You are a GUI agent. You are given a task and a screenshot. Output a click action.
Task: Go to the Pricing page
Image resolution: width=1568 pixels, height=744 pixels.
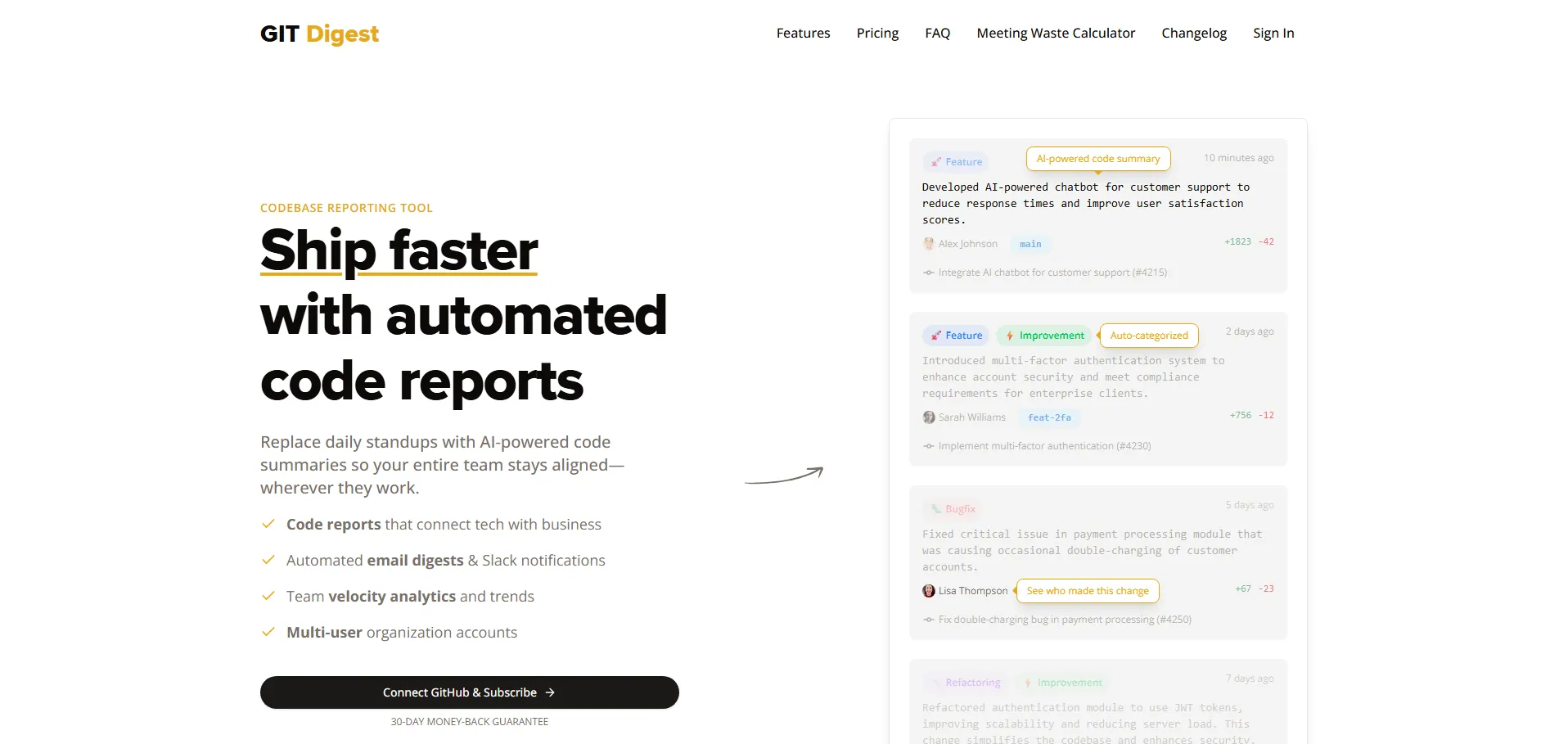pyautogui.click(x=876, y=34)
